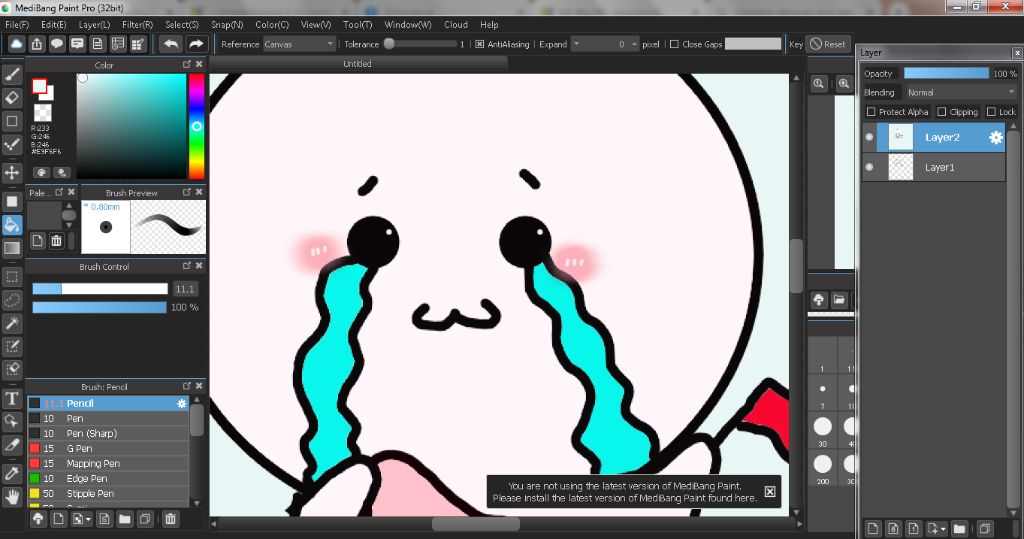Toggle the AntiAliasing checkbox
This screenshot has height=539, width=1024.
(479, 44)
